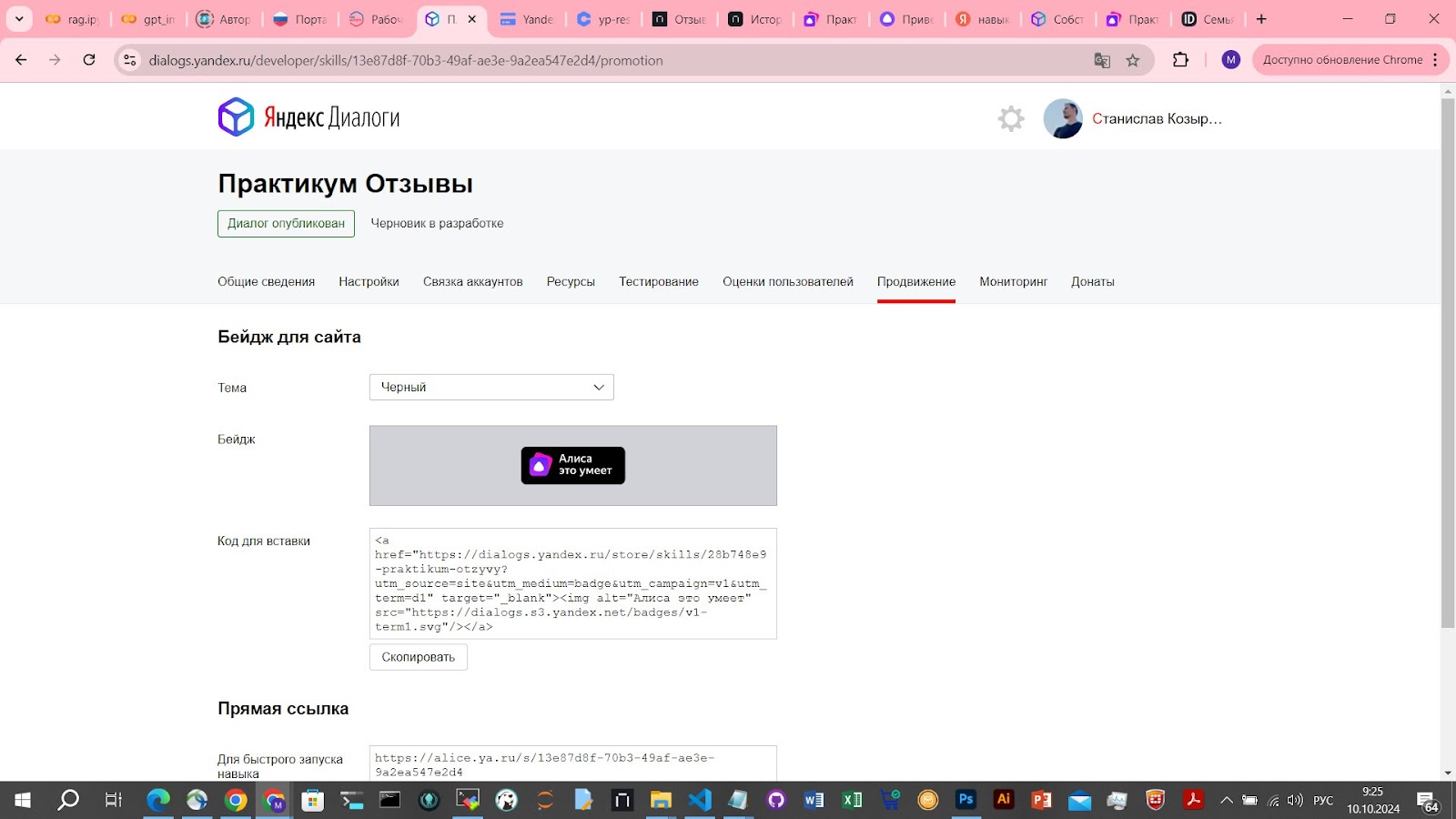The image size is (1456, 819).
Task: Click the browser address bar URL
Action: pos(406,60)
